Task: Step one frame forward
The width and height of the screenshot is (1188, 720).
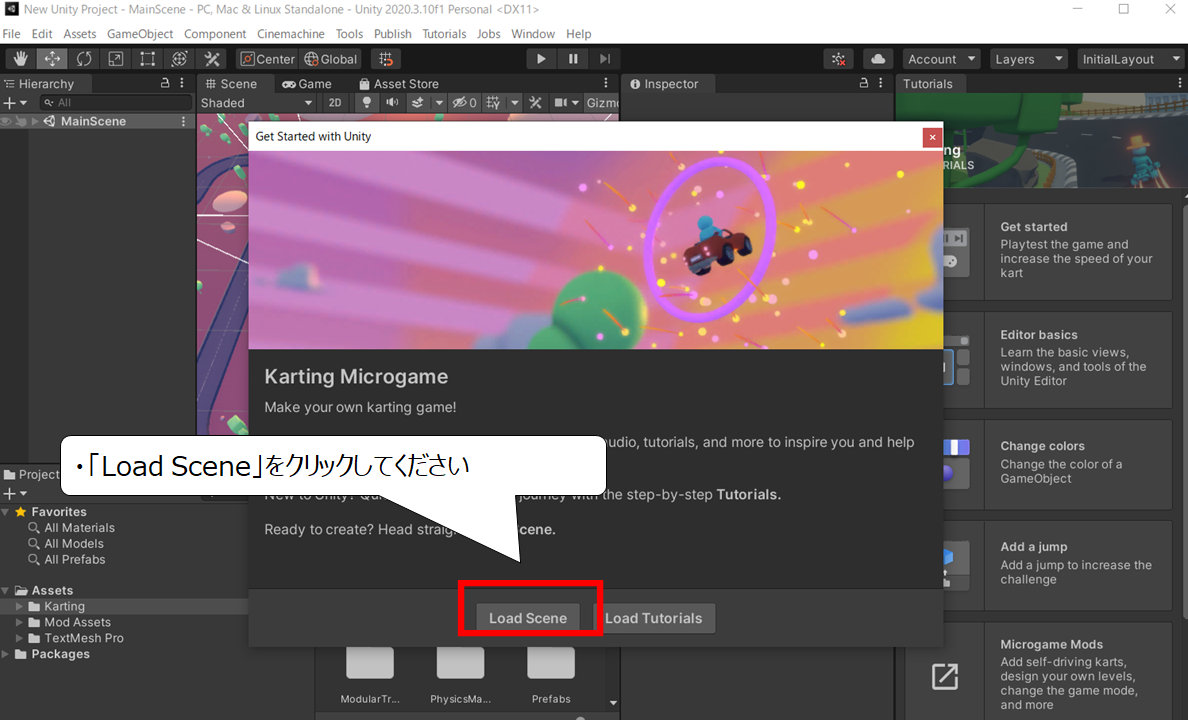Action: click(605, 59)
